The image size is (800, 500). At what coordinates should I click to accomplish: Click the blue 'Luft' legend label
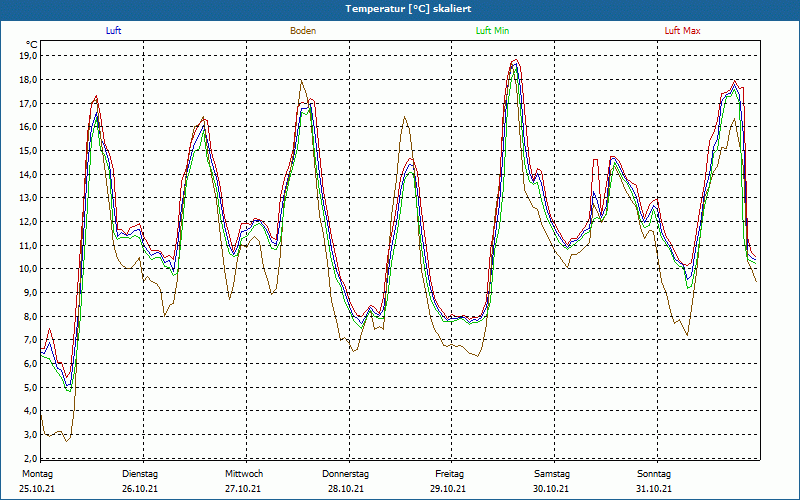113,31
